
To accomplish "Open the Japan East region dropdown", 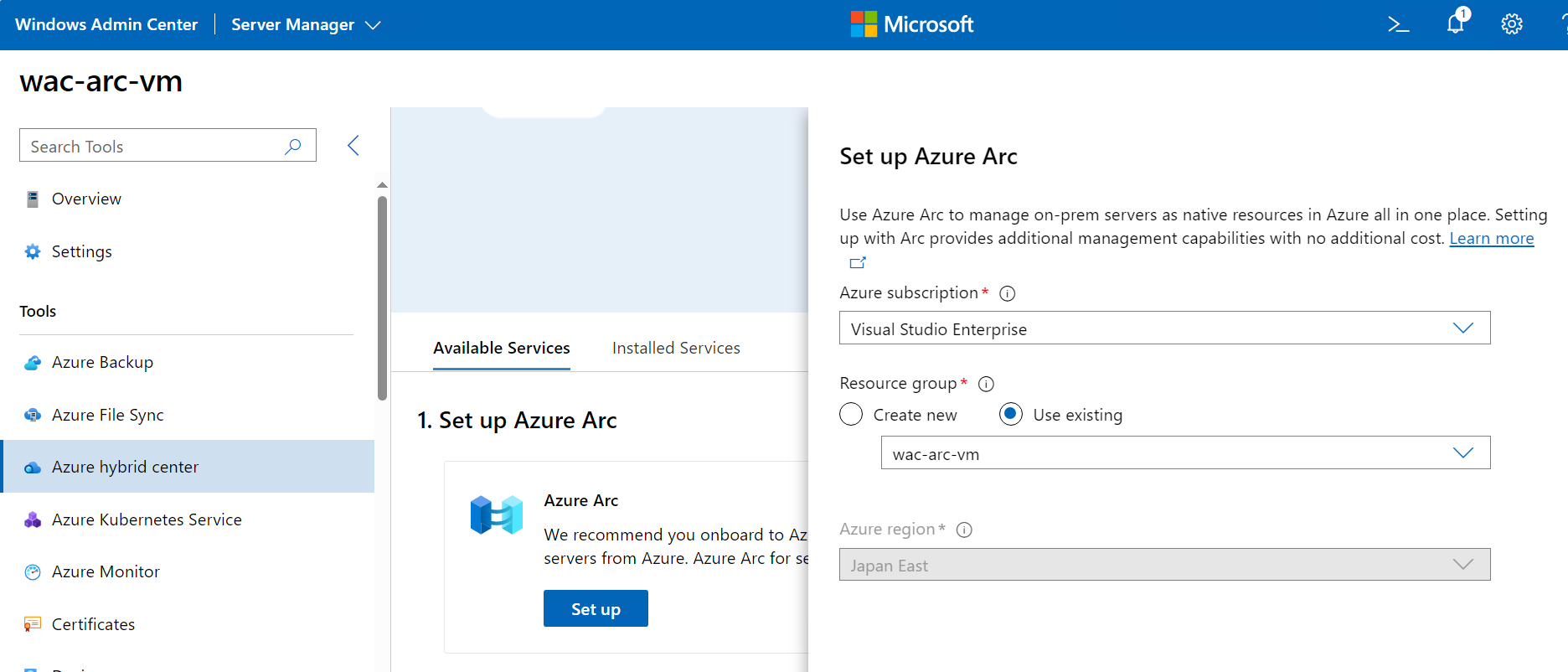I will pyautogui.click(x=1164, y=565).
